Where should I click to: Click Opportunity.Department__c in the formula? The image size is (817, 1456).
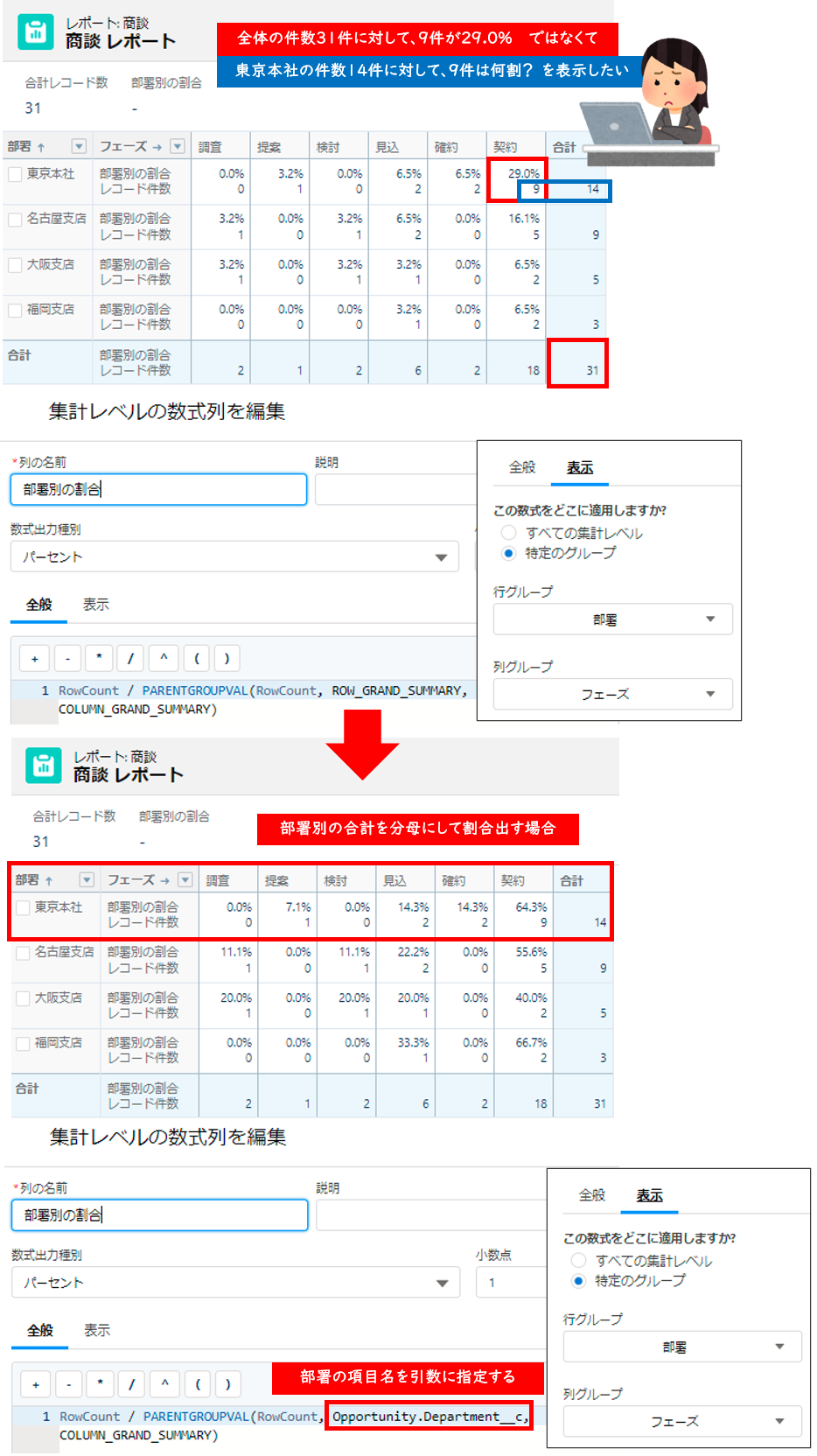point(429,1417)
